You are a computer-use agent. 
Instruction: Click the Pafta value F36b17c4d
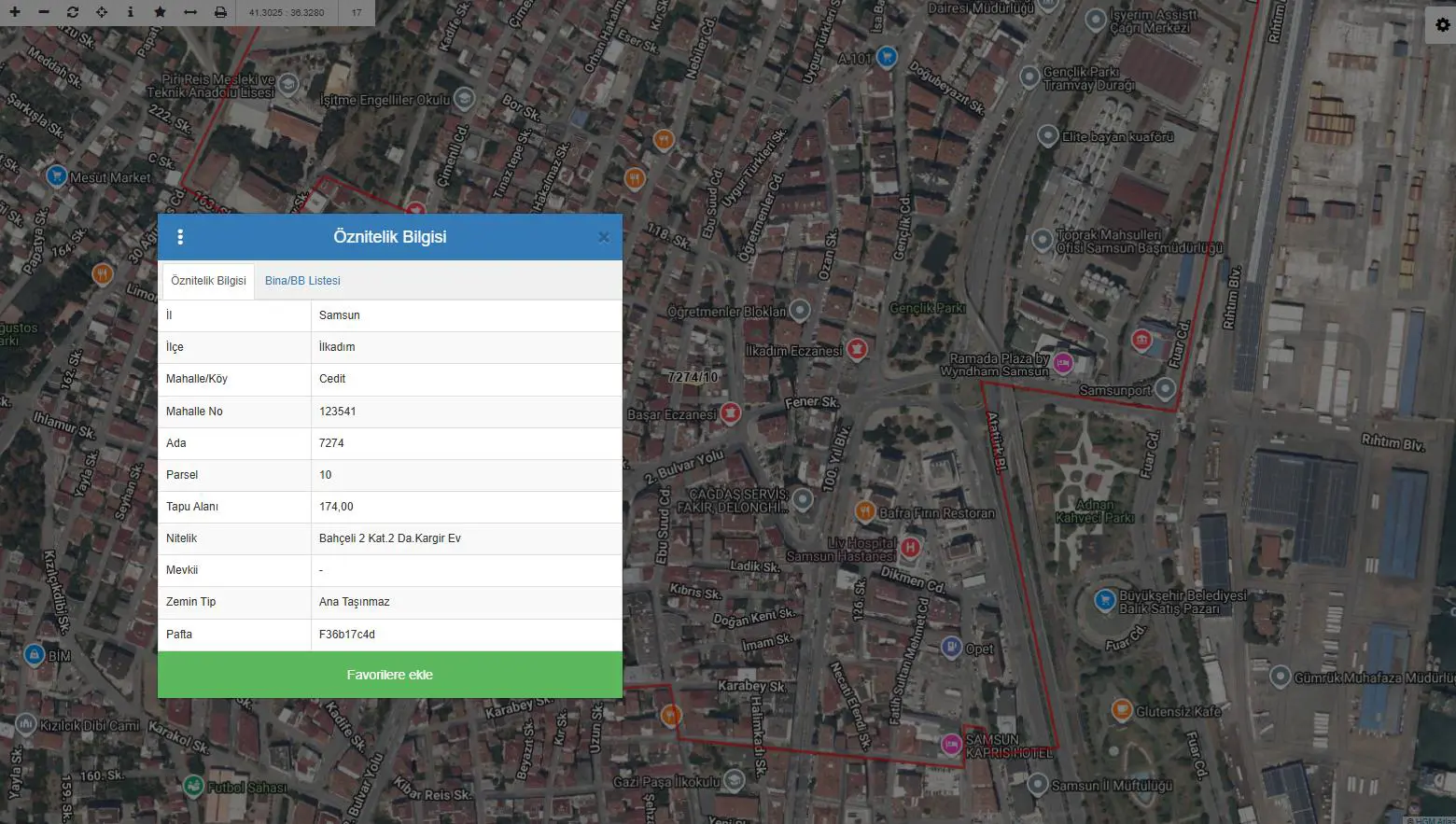tap(347, 635)
